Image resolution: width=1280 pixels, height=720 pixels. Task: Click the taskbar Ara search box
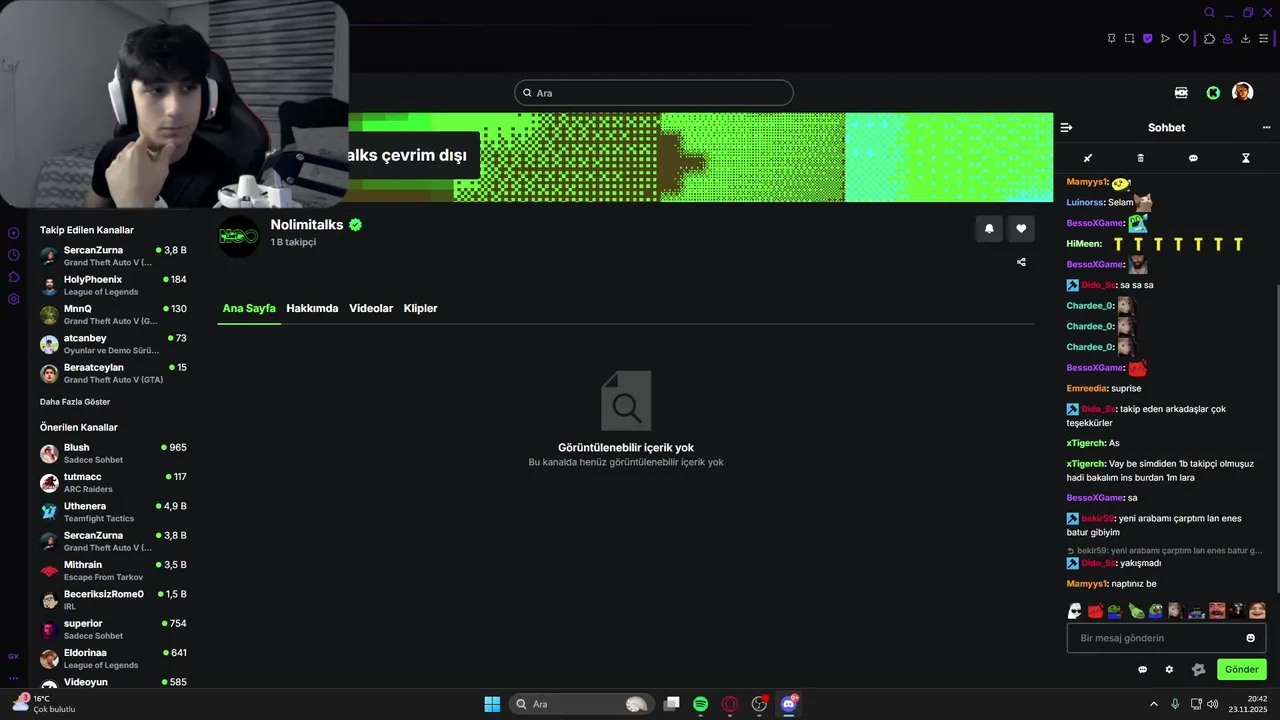pos(580,704)
